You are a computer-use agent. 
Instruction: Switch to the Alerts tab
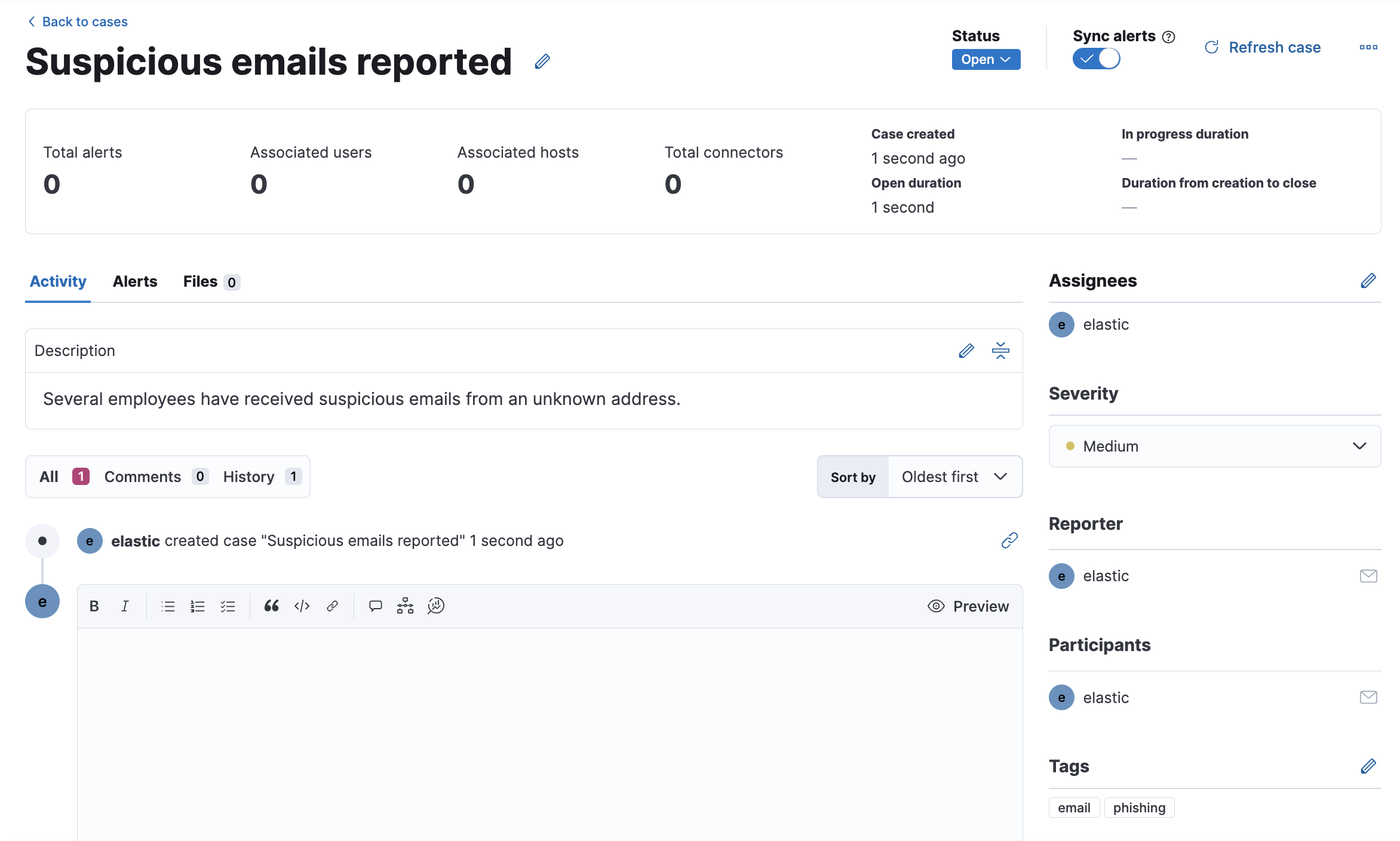(135, 281)
